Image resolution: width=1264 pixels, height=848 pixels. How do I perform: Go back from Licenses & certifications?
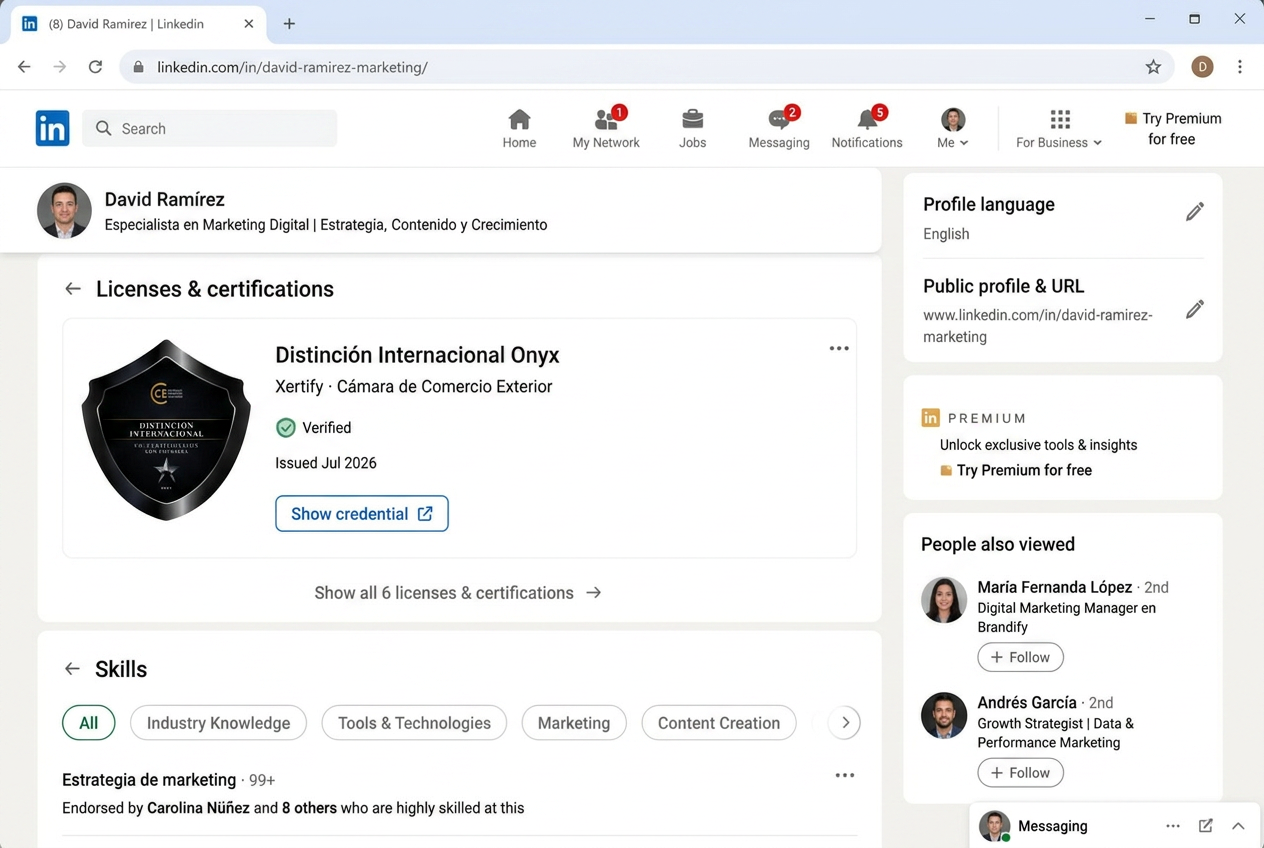pyautogui.click(x=73, y=289)
